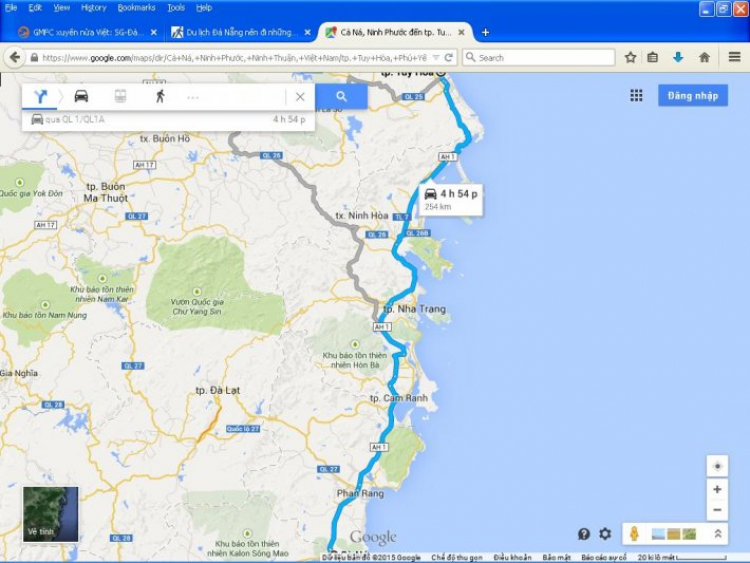The height and width of the screenshot is (563, 750).
Task: Zoom out the map with minus
Action: pyautogui.click(x=717, y=510)
